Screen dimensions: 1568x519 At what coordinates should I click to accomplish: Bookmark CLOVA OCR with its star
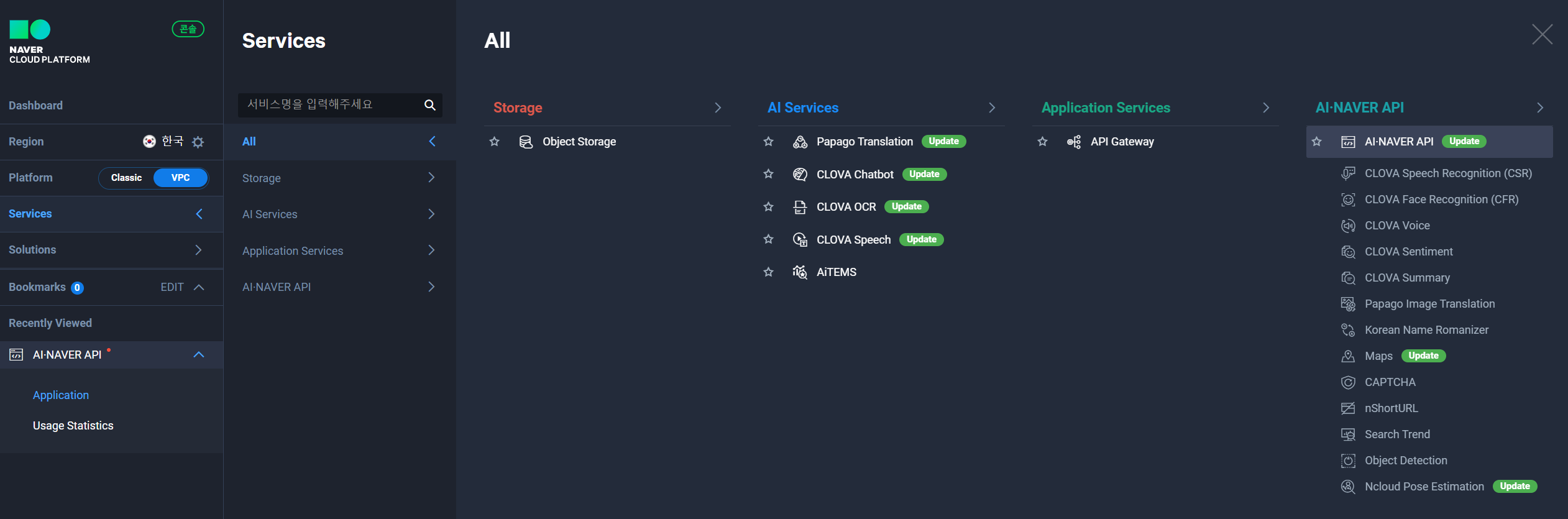(768, 207)
